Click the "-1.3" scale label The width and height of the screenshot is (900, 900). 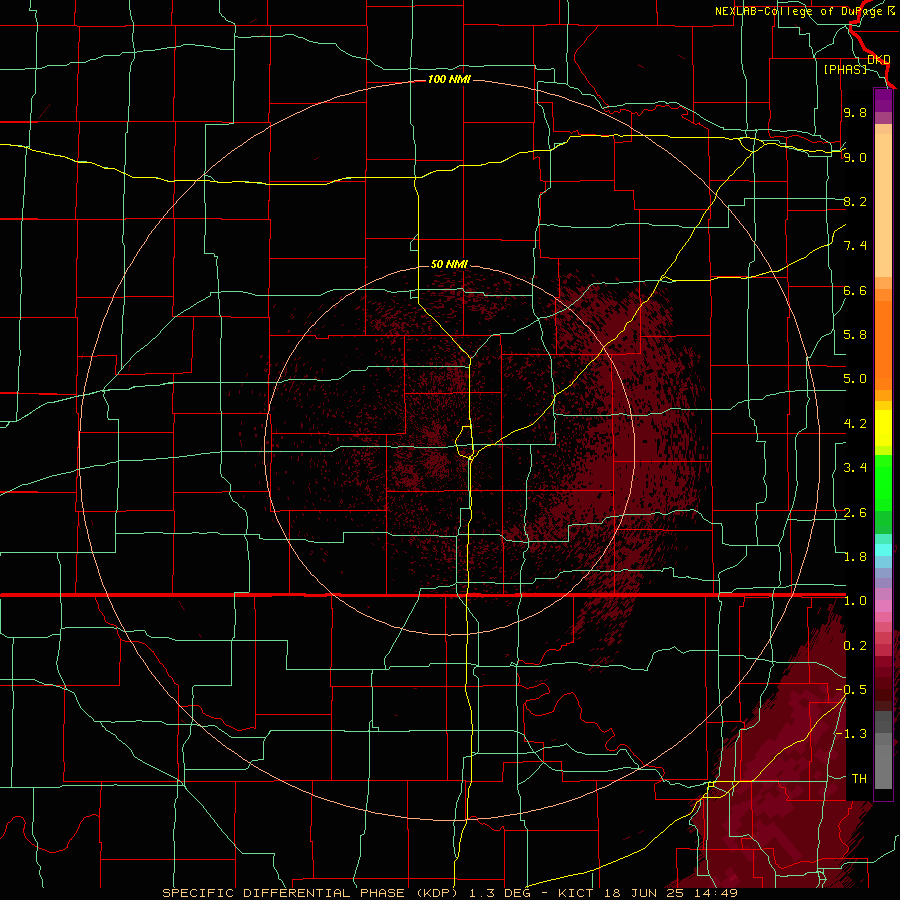tap(851, 734)
